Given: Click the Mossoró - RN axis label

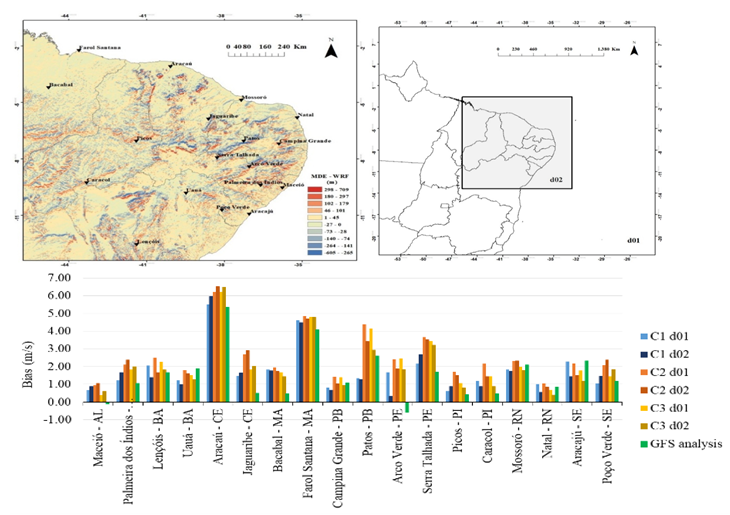Looking at the screenshot, I should [x=515, y=442].
